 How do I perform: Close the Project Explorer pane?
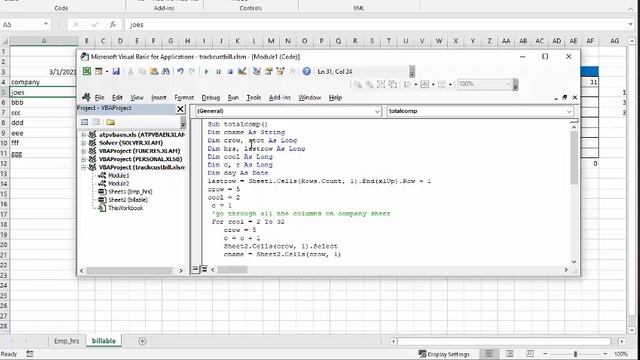pos(180,109)
